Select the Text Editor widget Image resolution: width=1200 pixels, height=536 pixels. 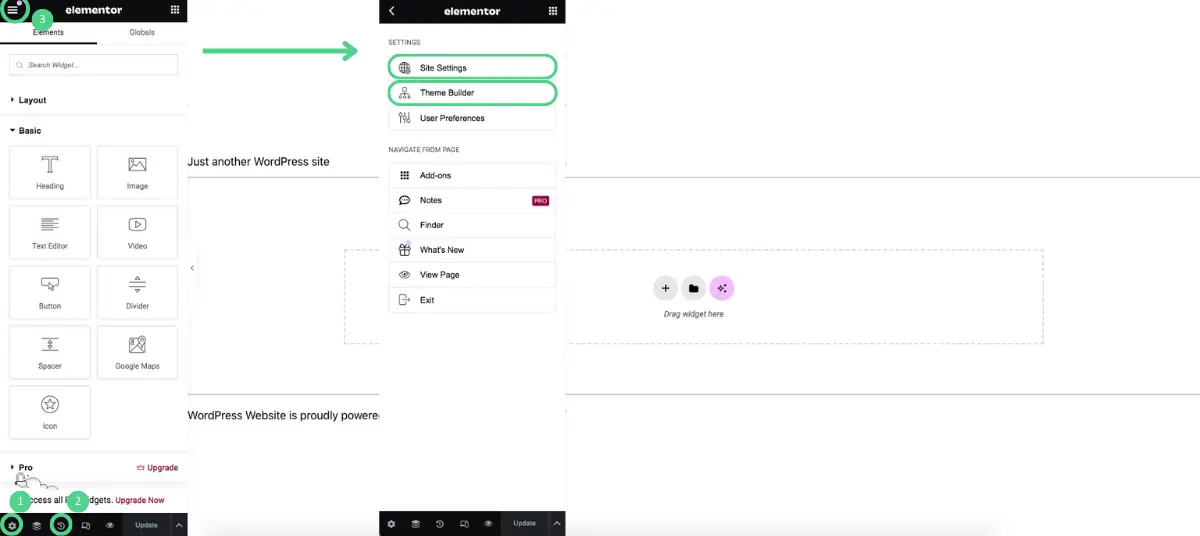[50, 233]
